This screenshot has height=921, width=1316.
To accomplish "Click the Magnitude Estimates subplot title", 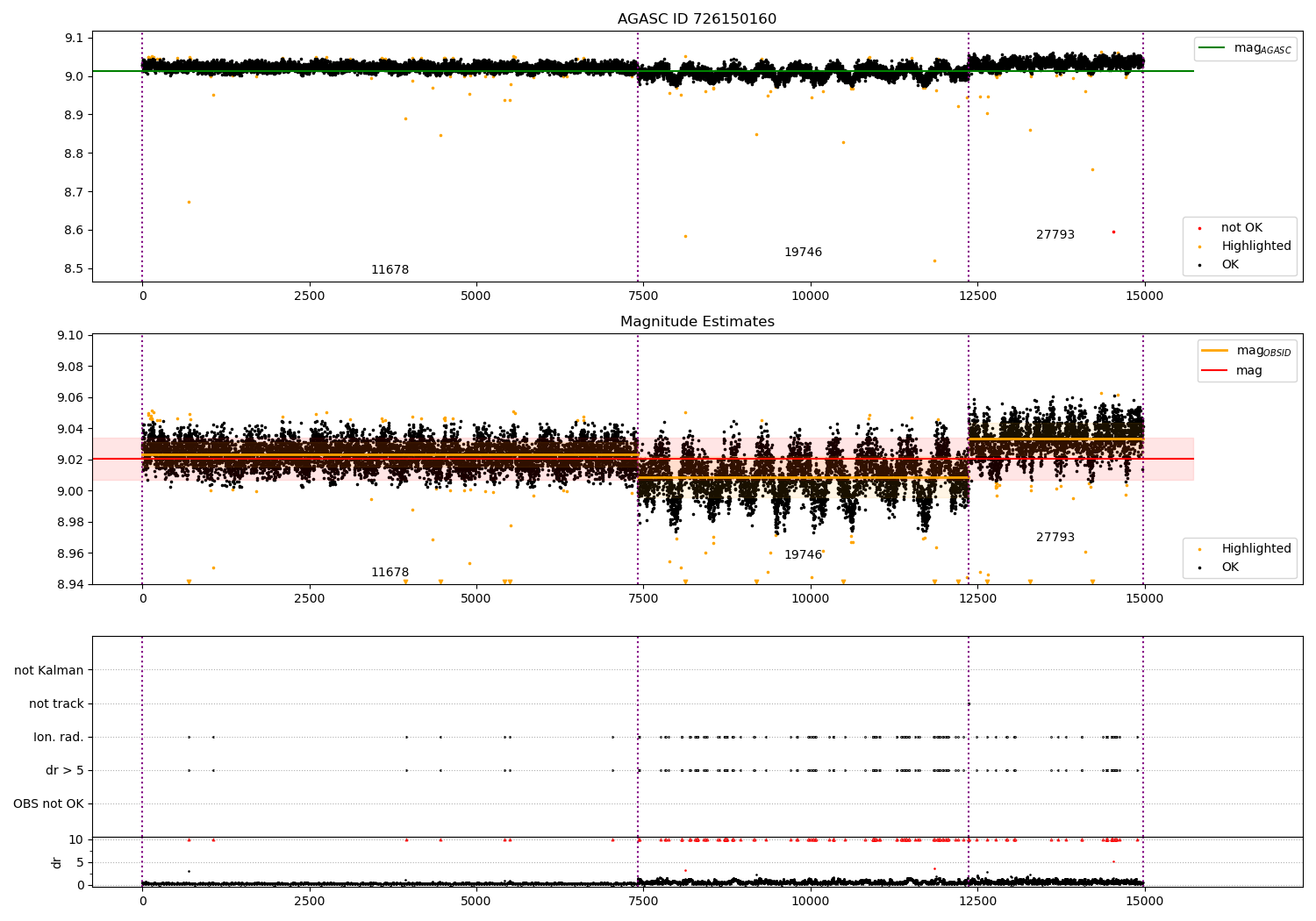I will 697,322.
